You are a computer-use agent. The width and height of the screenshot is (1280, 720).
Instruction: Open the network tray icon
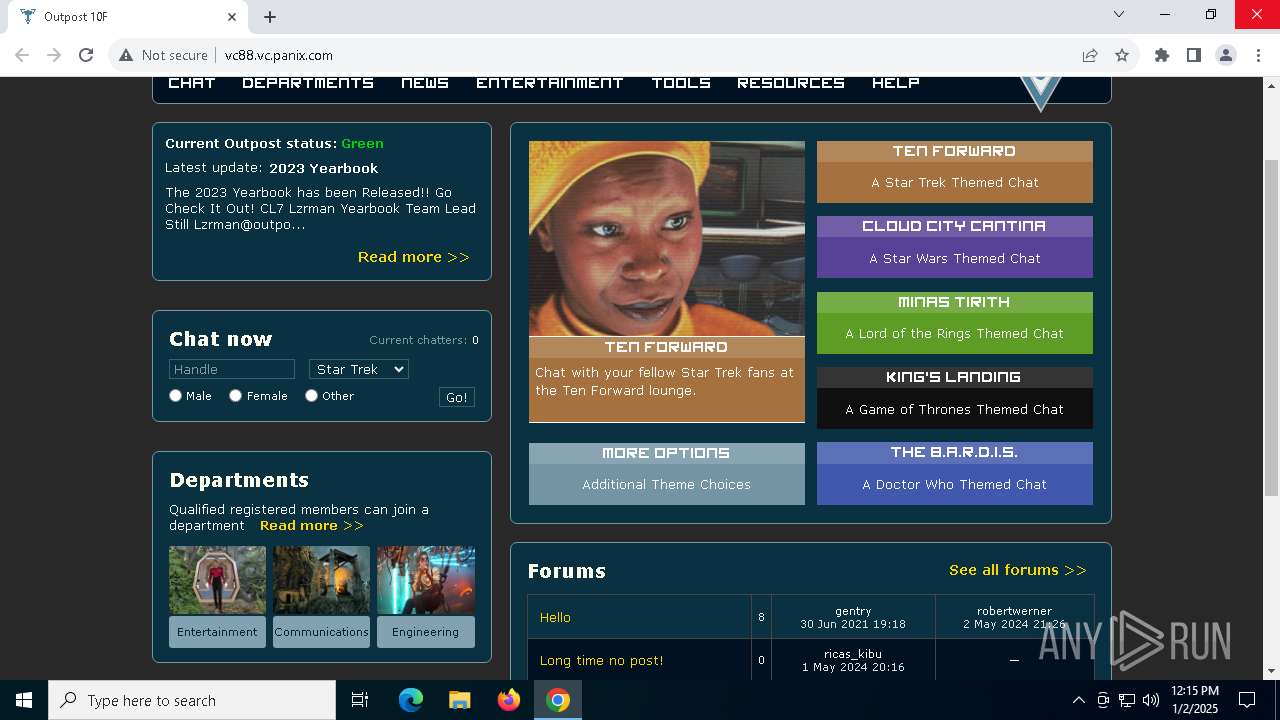[1127, 700]
